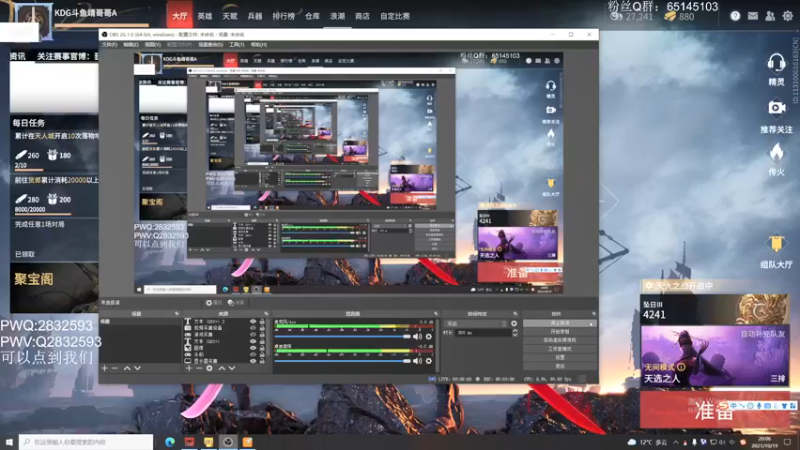The width and height of the screenshot is (800, 450).
Task: Pop out the sources dock panel
Action: (266, 314)
